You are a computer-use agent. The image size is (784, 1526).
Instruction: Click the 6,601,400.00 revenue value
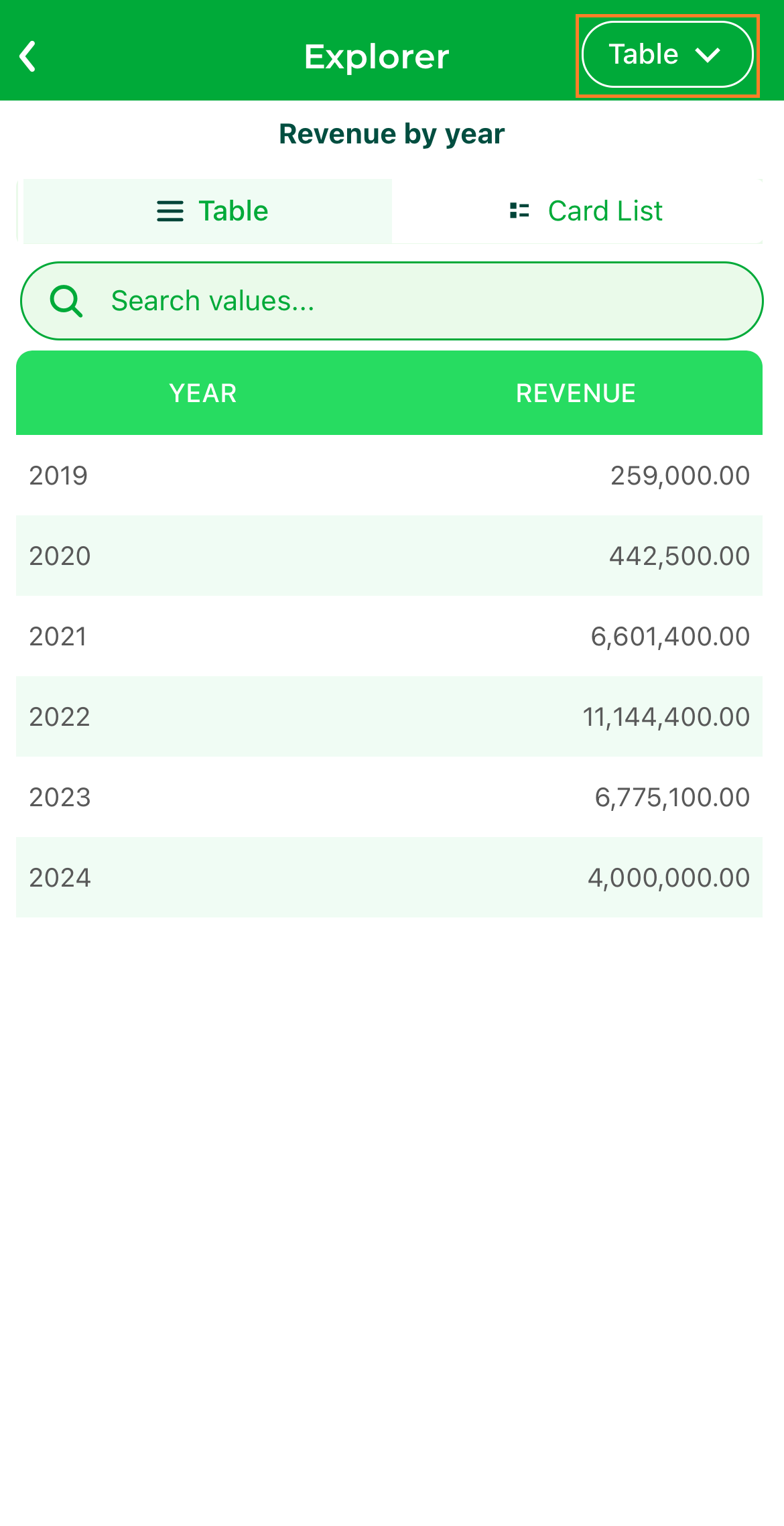(x=670, y=637)
